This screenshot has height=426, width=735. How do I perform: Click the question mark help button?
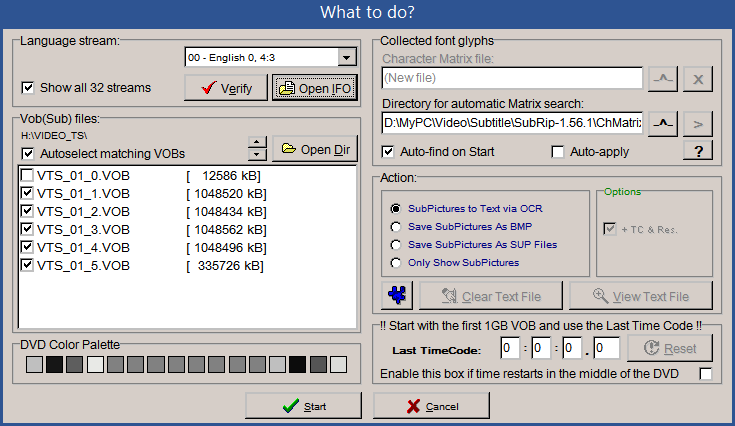coord(698,150)
